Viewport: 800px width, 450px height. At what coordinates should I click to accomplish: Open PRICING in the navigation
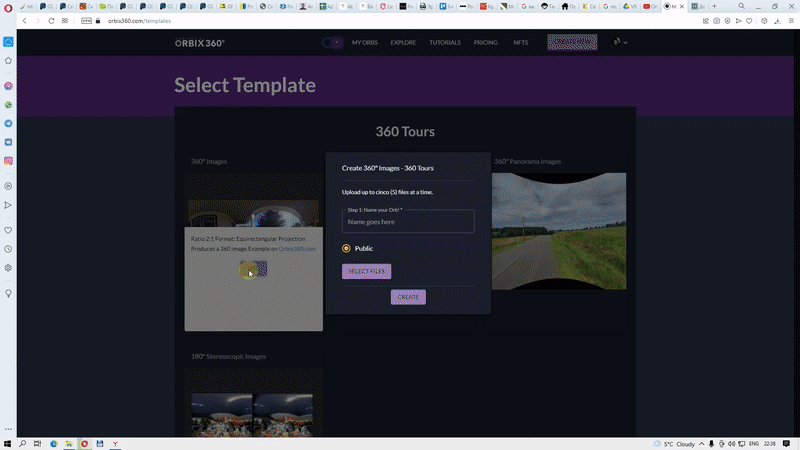[x=485, y=42]
